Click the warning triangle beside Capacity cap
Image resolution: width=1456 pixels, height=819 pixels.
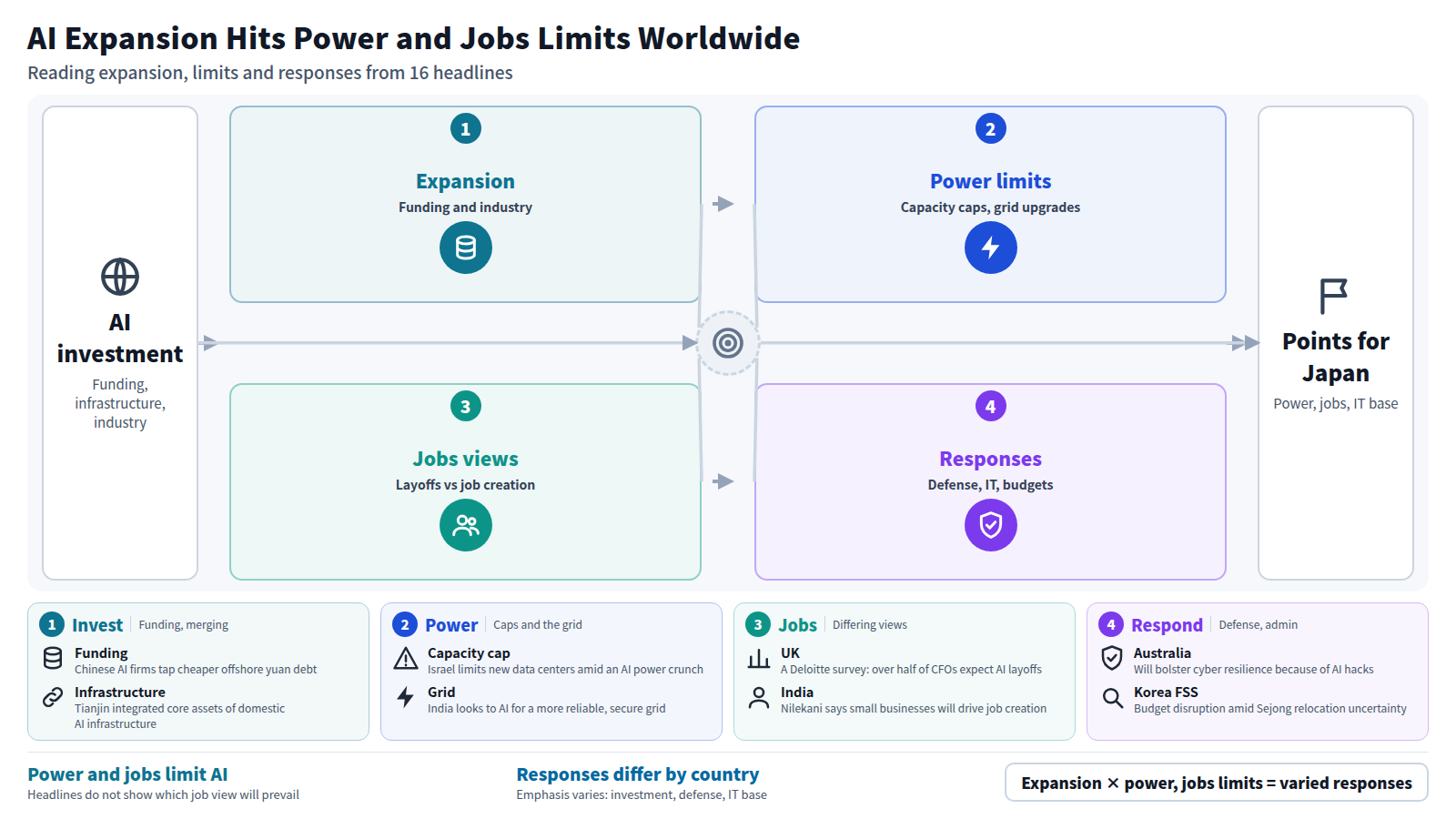[406, 658]
